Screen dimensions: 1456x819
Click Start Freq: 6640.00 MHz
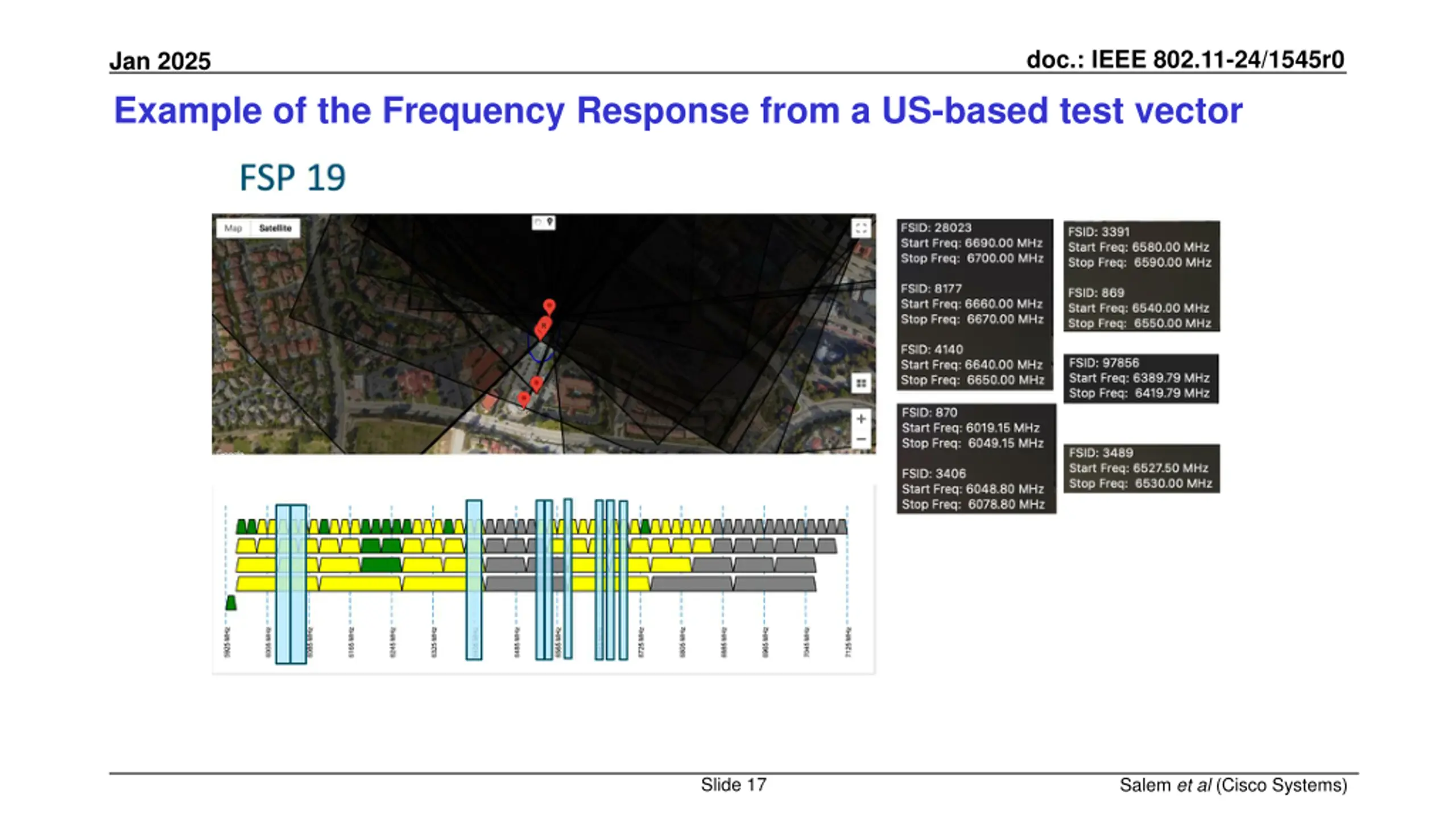click(x=971, y=365)
